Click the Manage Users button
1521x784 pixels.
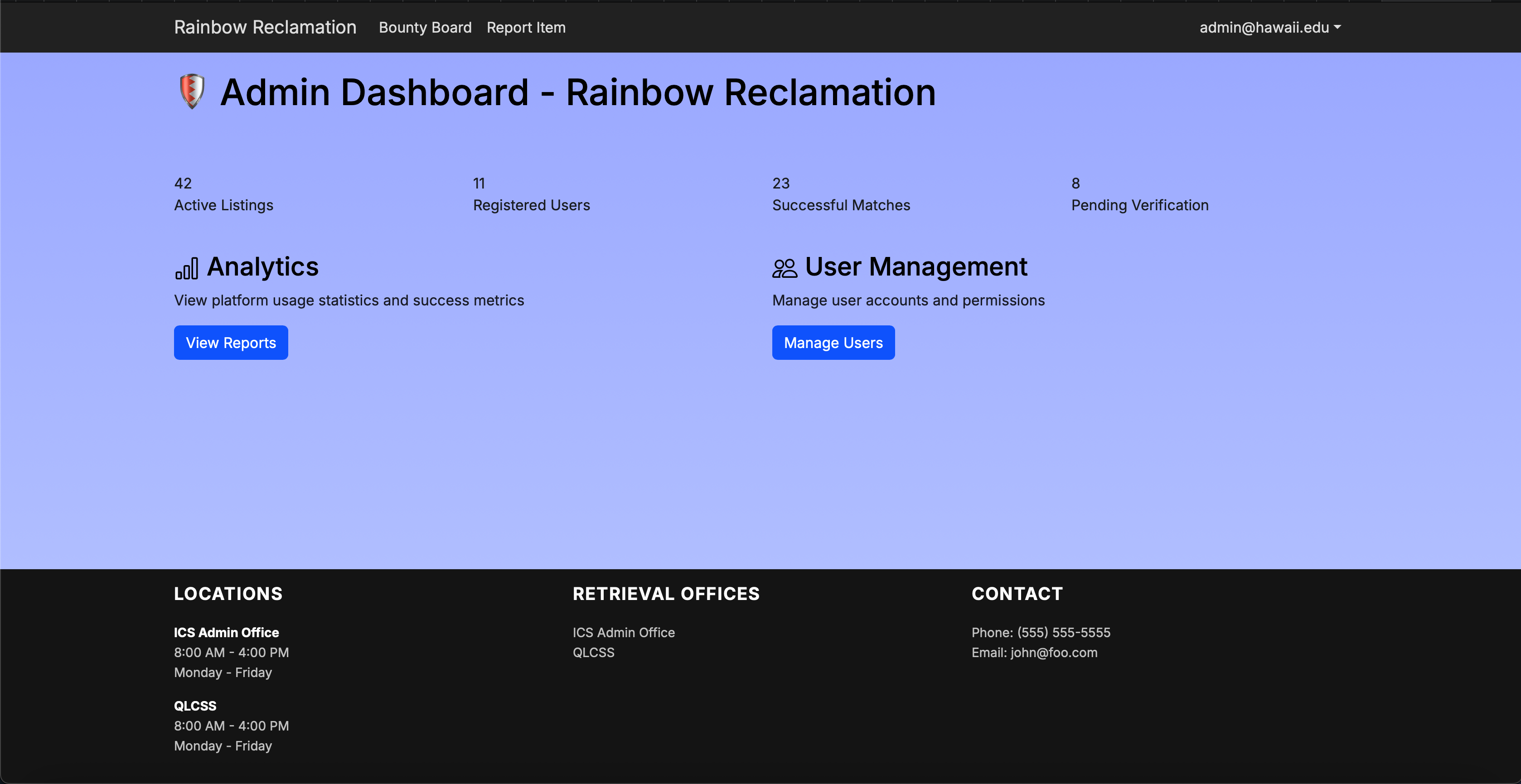[833, 343]
